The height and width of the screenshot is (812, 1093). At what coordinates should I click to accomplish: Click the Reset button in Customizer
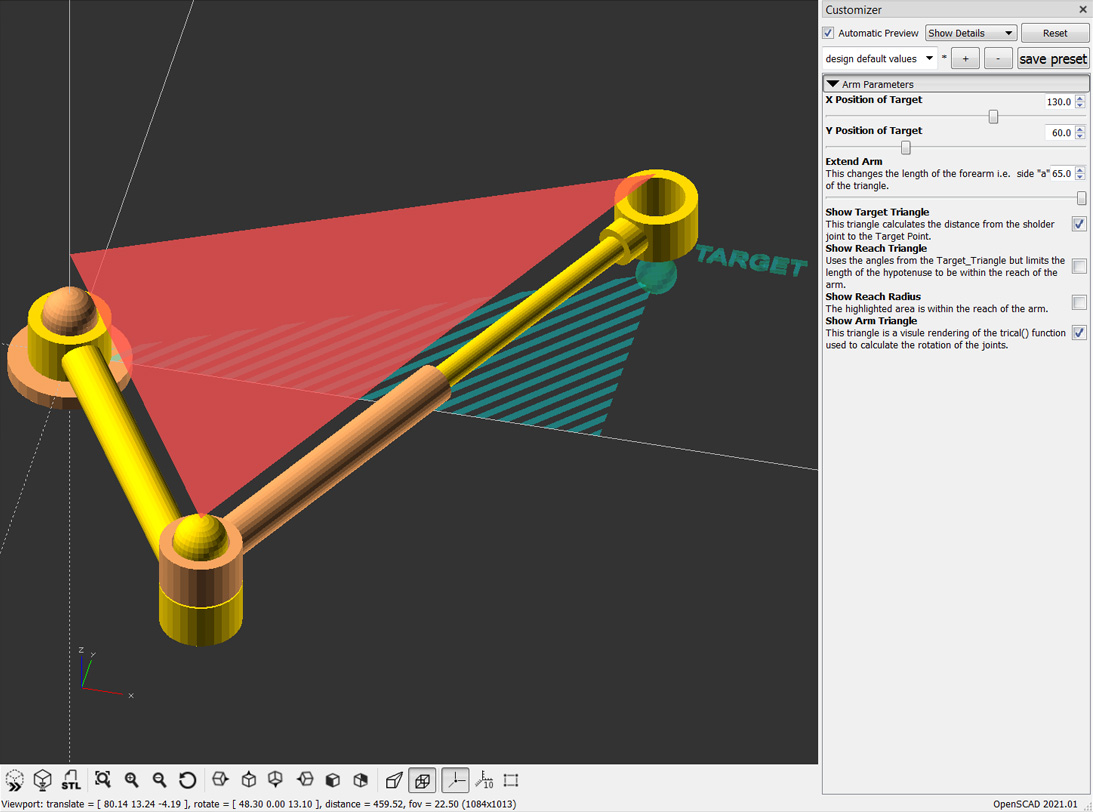coord(1055,32)
